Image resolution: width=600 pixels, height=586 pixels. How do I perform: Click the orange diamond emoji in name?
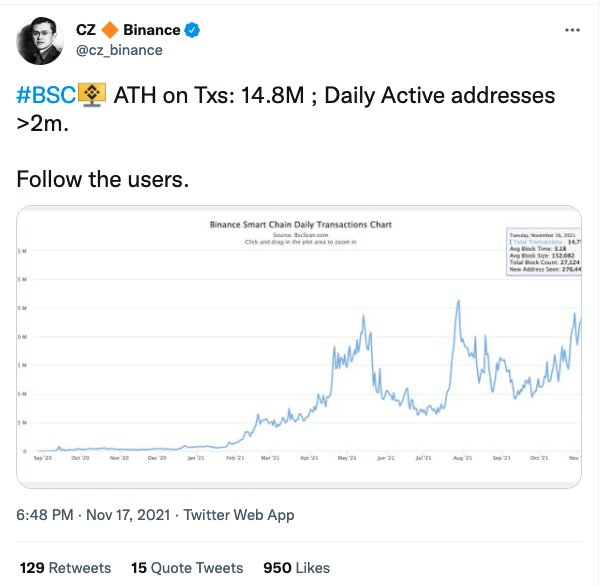point(112,31)
